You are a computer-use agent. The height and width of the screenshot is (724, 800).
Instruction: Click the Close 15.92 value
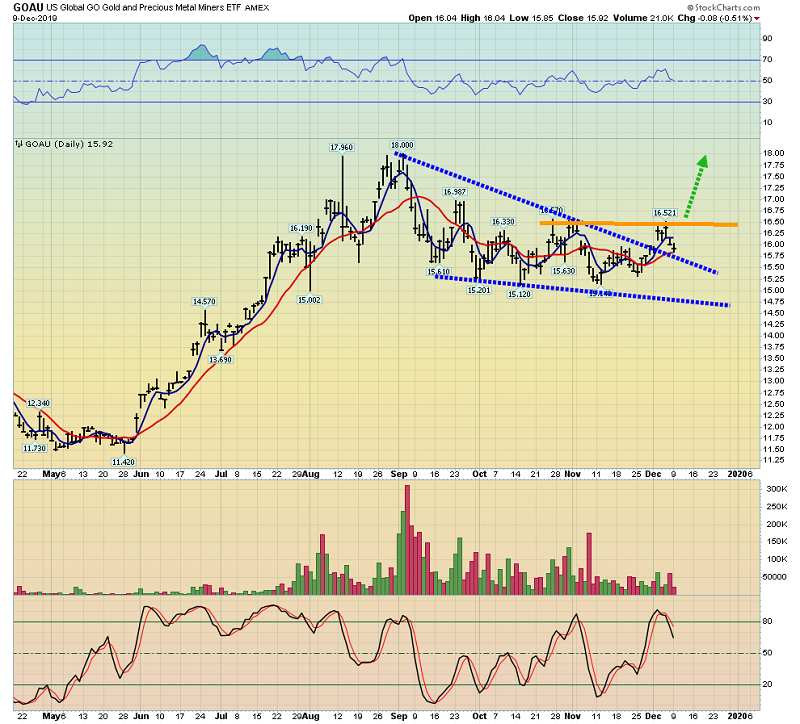coord(583,18)
